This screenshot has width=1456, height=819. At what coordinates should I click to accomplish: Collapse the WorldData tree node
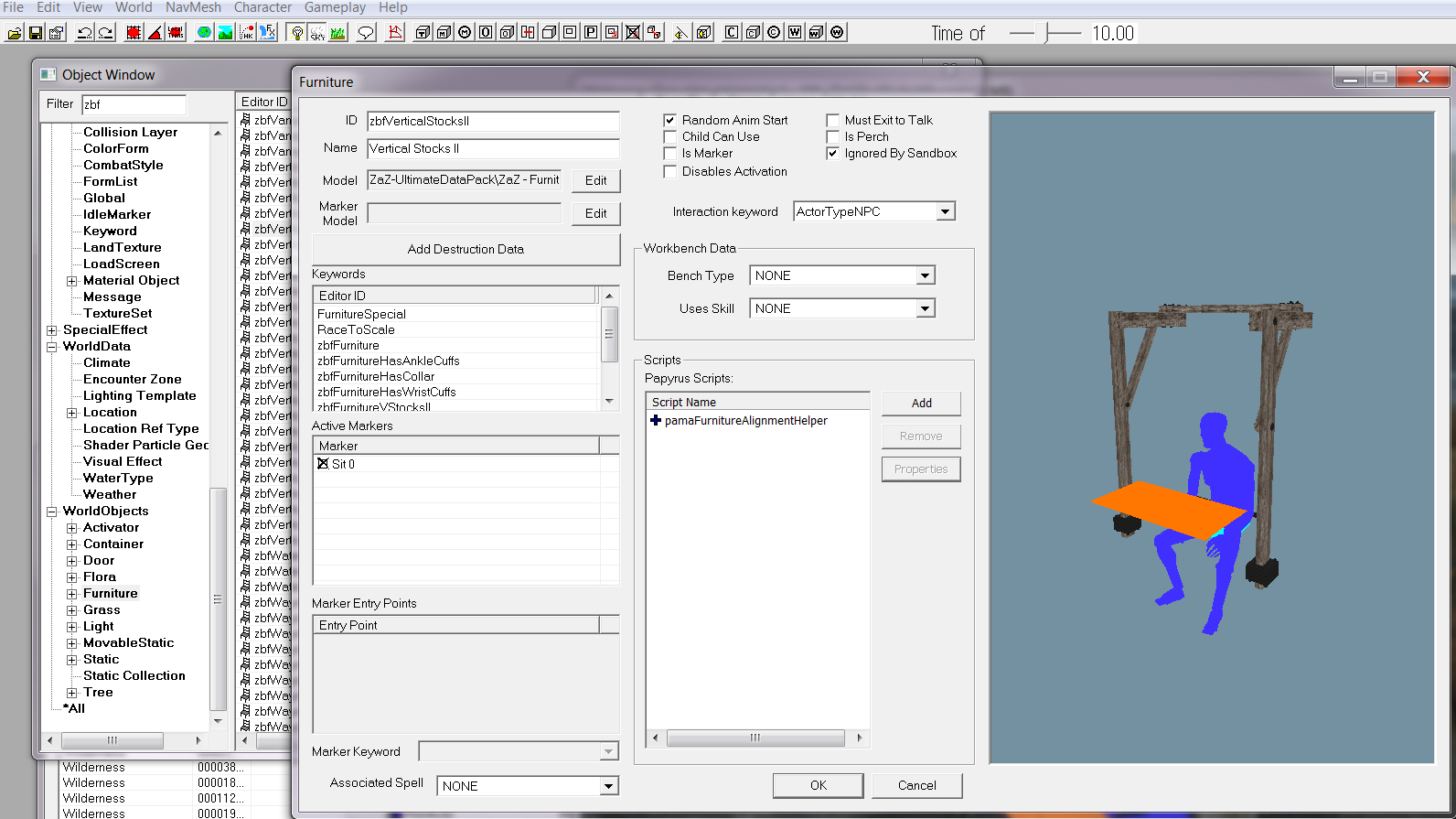pyautogui.click(x=52, y=347)
